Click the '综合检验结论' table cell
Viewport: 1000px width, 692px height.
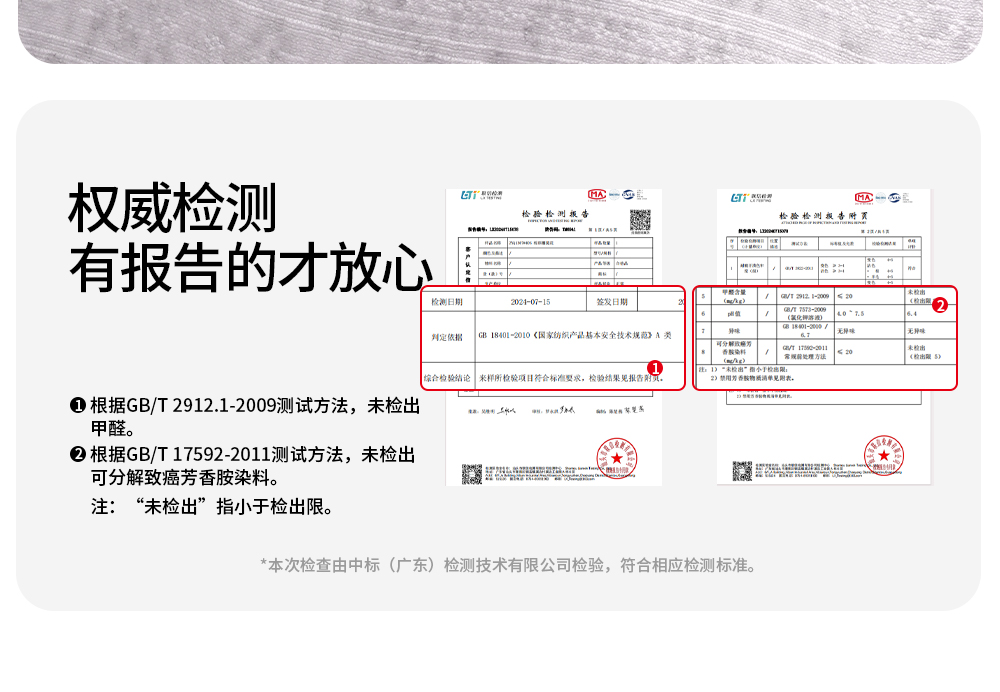click(447, 378)
